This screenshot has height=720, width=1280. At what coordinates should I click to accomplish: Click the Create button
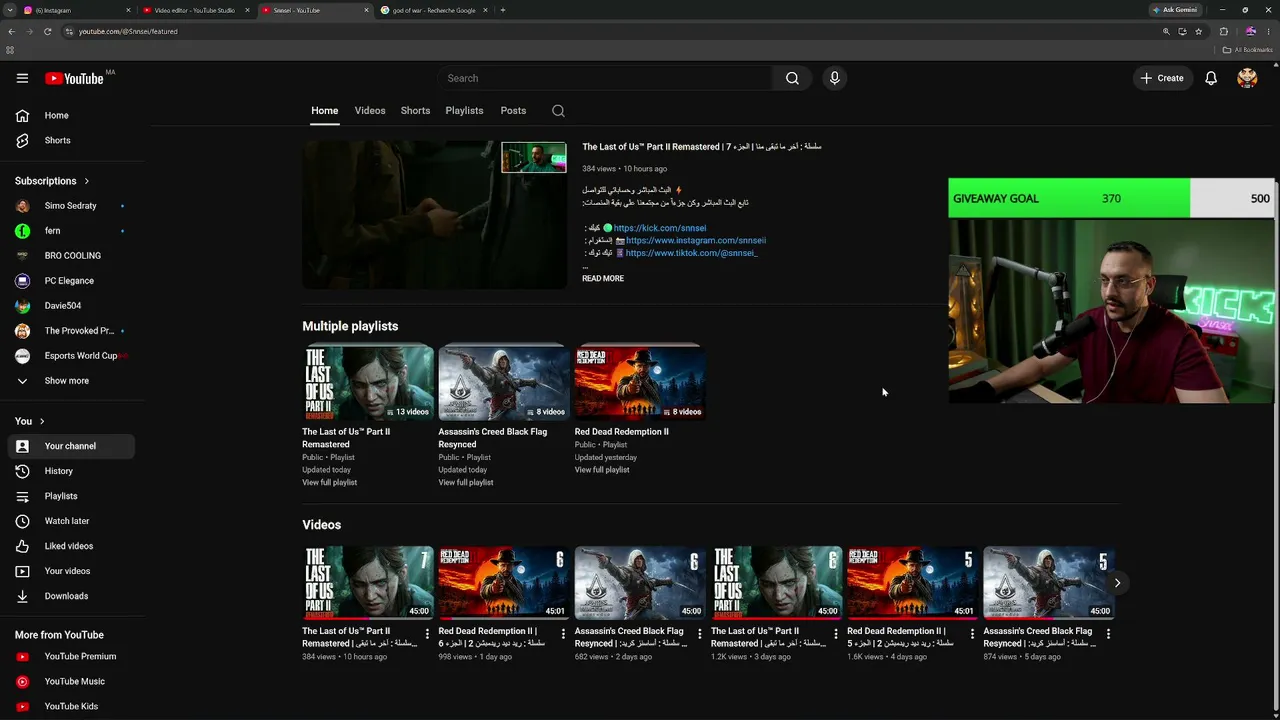pos(1162,78)
